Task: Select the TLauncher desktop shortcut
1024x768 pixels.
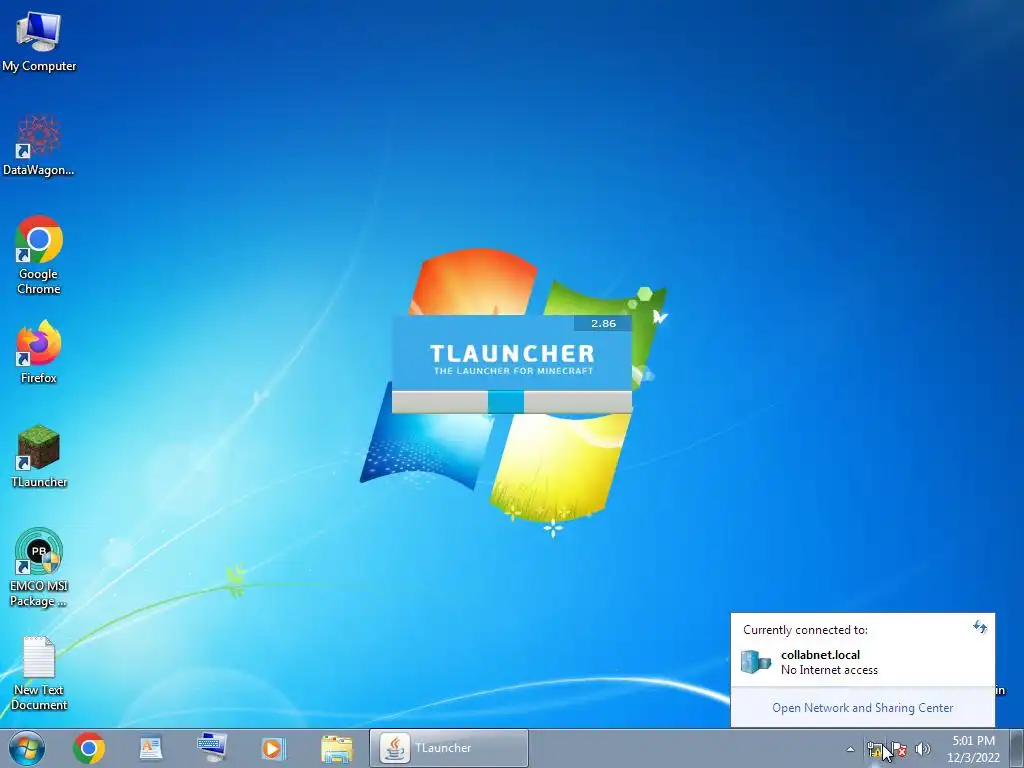Action: click(x=39, y=456)
